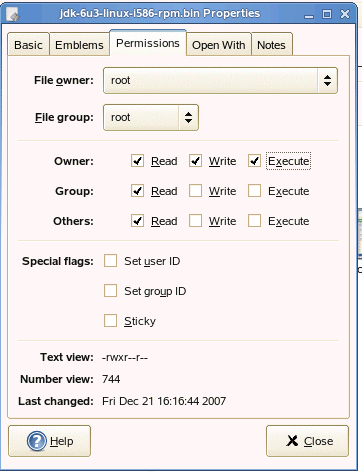Toggle Owner Read permission checkbox
The width and height of the screenshot is (362, 472).
click(x=137, y=161)
